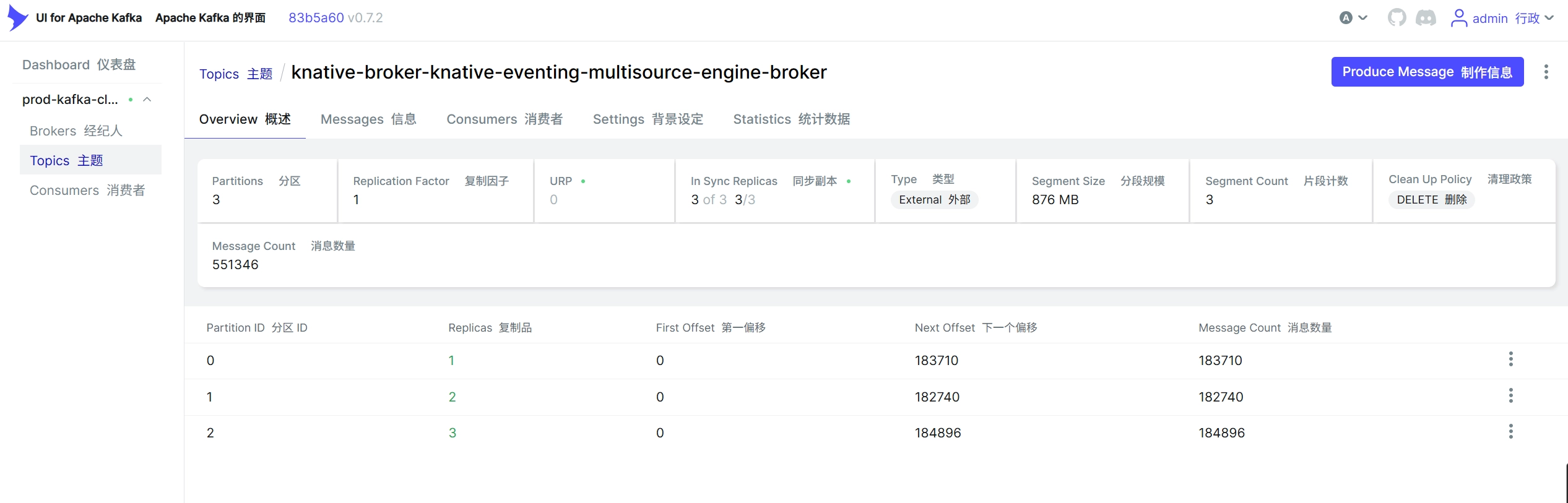Open the theme mode selector dropdown
The width and height of the screenshot is (1568, 503).
pyautogui.click(x=1353, y=18)
